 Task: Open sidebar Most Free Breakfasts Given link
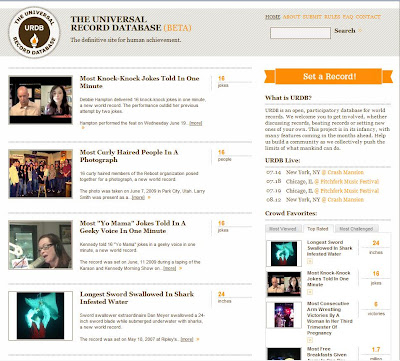coord(327,352)
